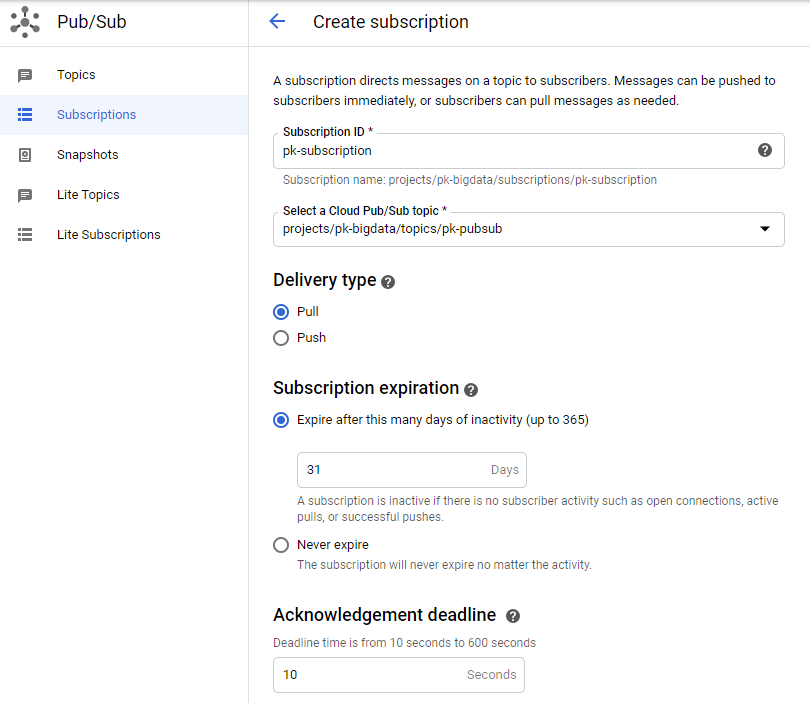Open help for the Subscription ID field
810x703 pixels.
pos(765,150)
